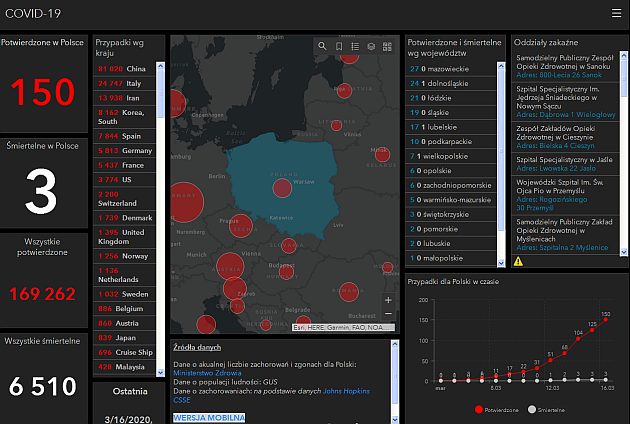Select China row in country list
The width and height of the screenshot is (630, 424).
tap(124, 69)
